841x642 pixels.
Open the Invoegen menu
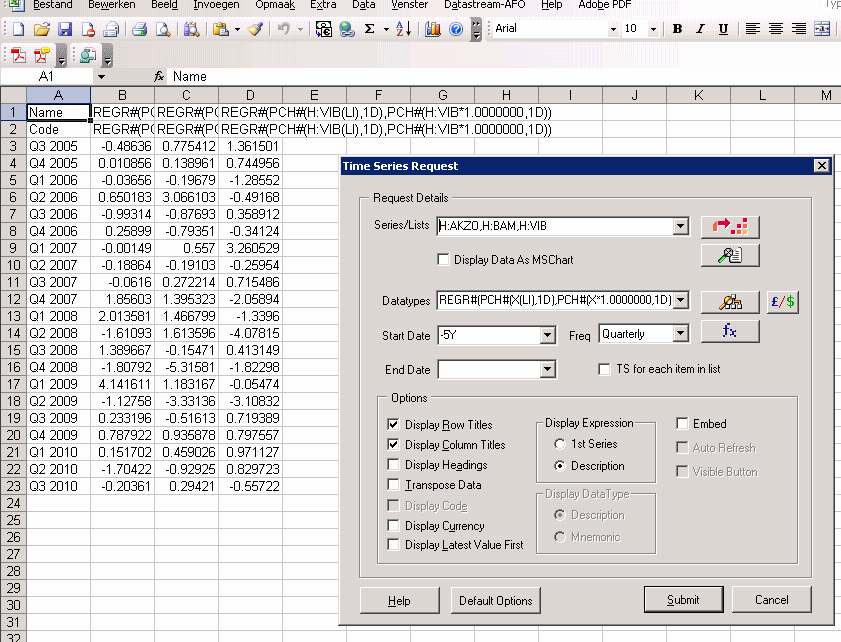[216, 5]
